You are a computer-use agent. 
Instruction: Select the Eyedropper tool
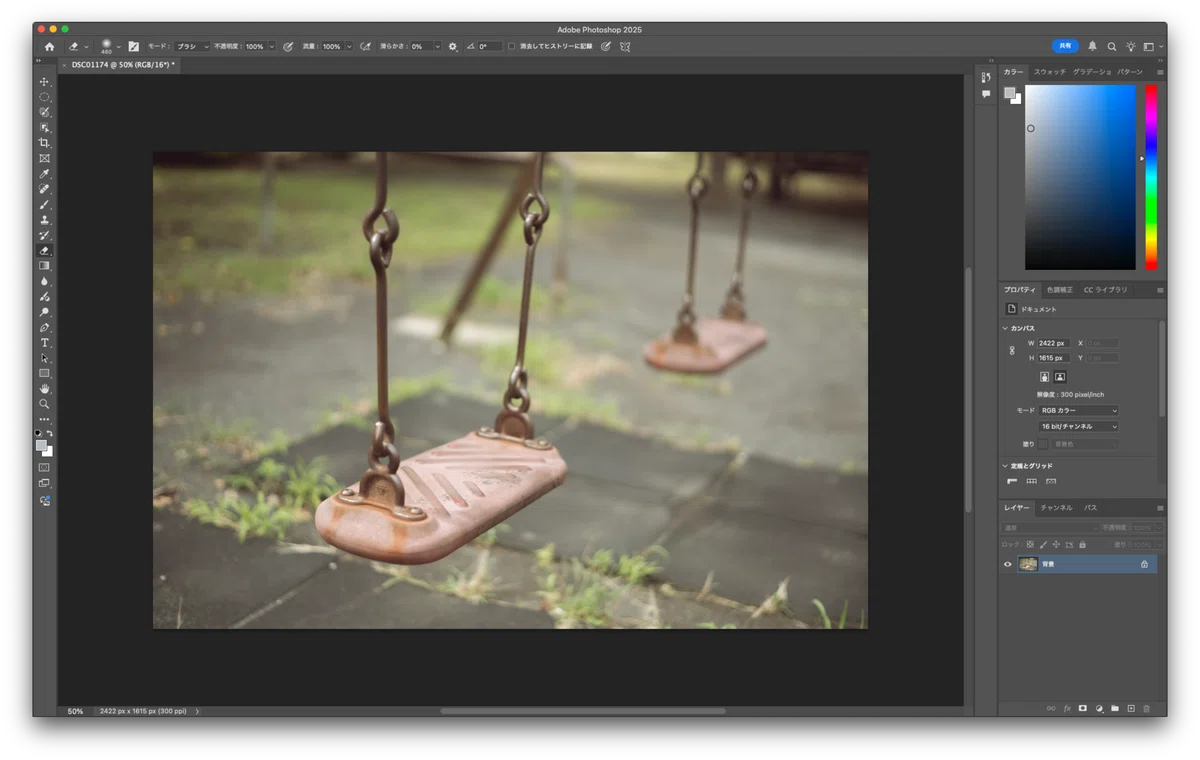click(44, 174)
